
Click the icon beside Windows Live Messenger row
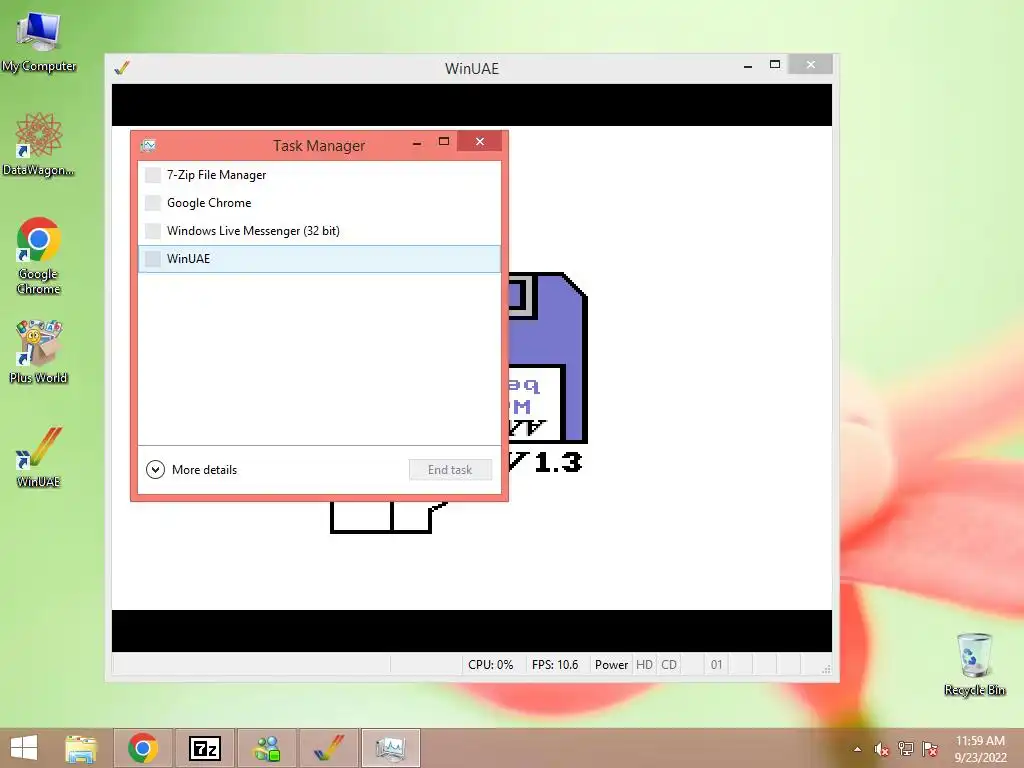pyautogui.click(x=153, y=231)
